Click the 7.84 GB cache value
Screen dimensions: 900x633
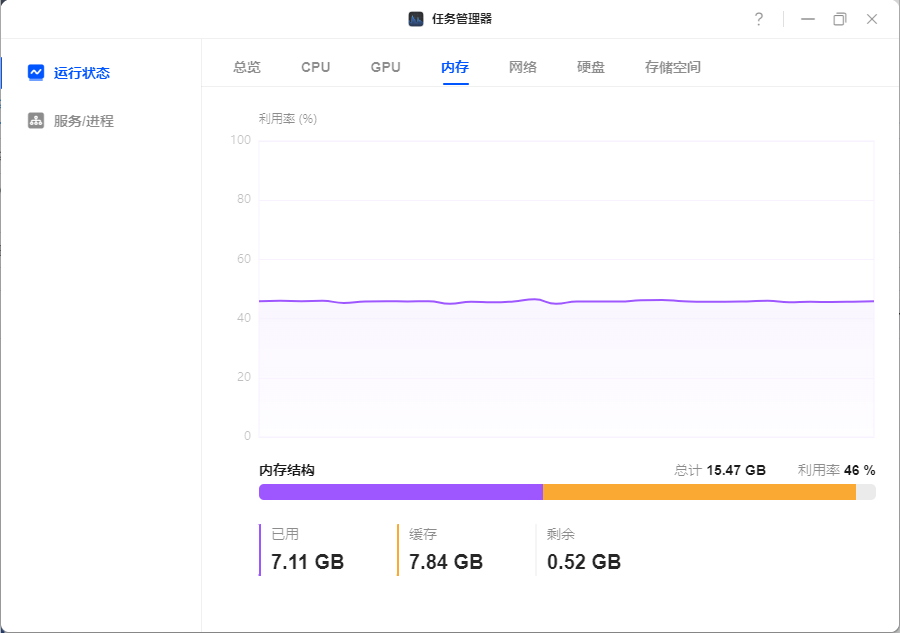(x=446, y=562)
